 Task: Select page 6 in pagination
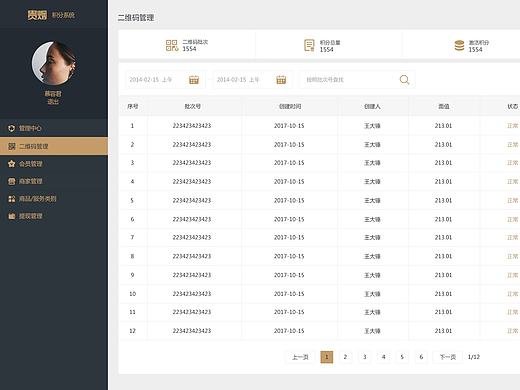(421, 357)
